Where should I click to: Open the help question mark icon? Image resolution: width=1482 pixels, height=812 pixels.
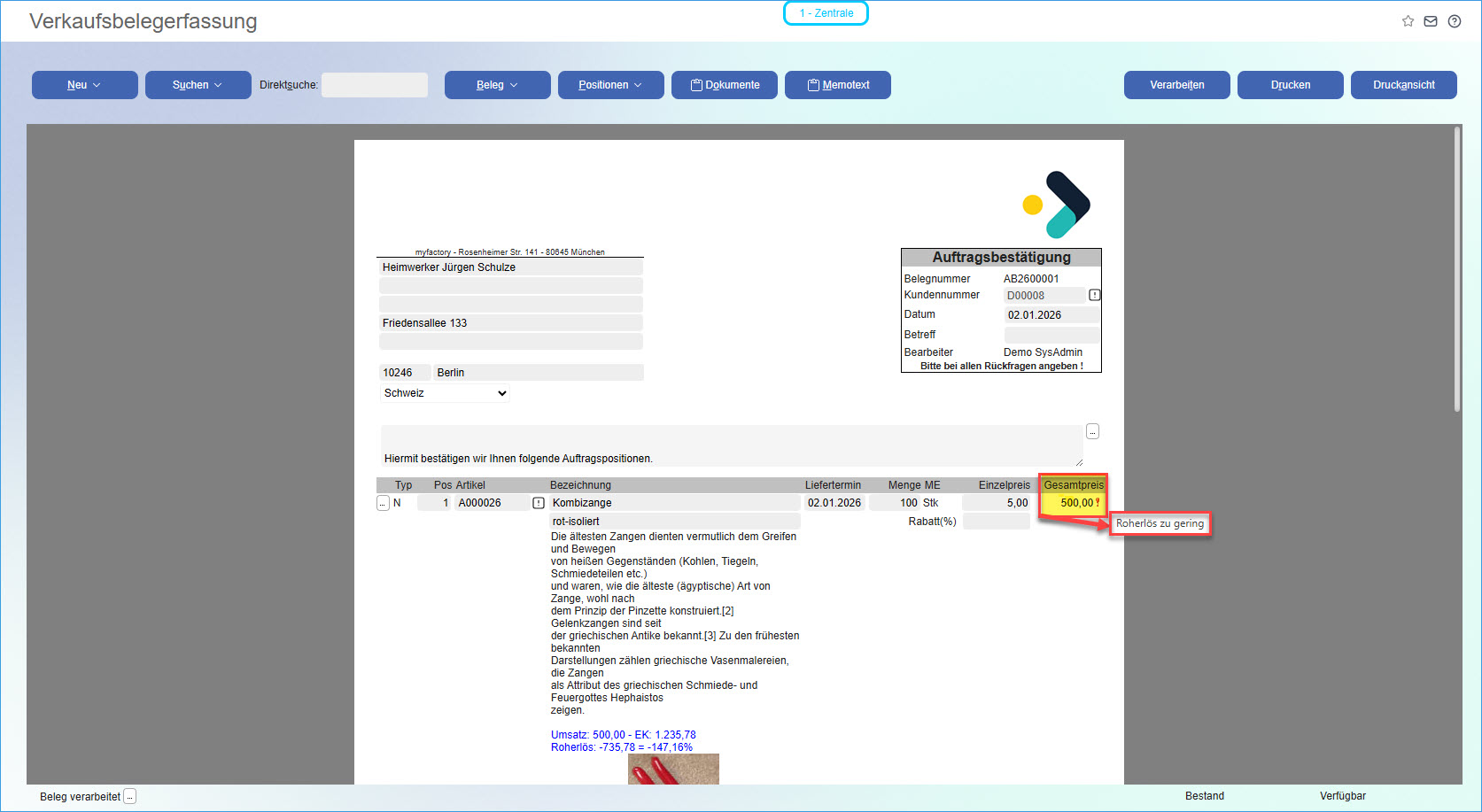[x=1455, y=21]
